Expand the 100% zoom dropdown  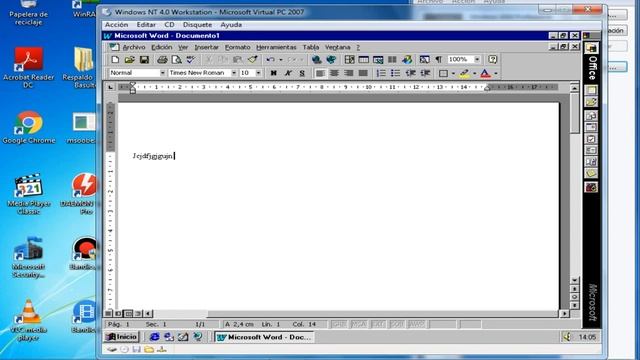pyautogui.click(x=477, y=60)
